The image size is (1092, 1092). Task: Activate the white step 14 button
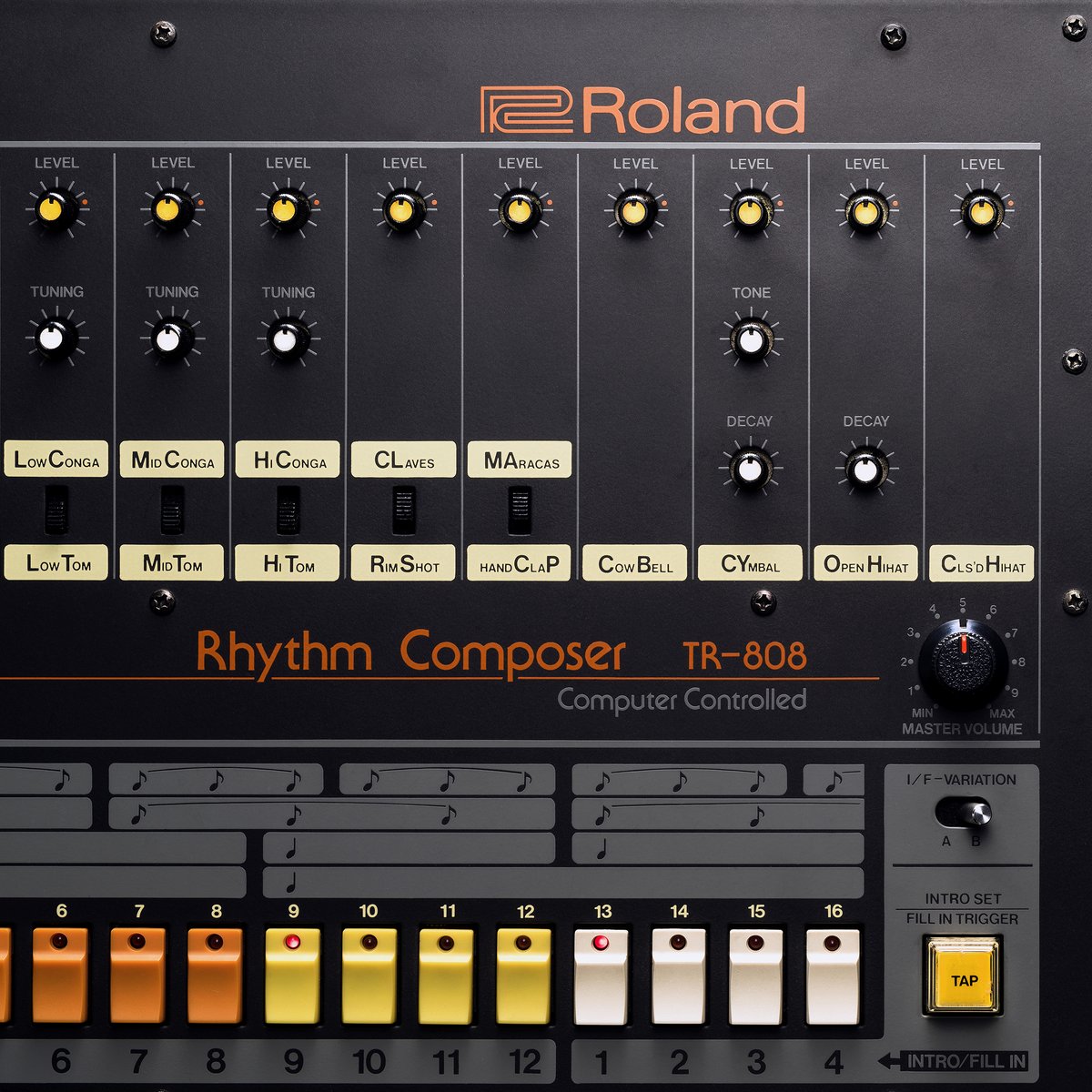(678, 976)
